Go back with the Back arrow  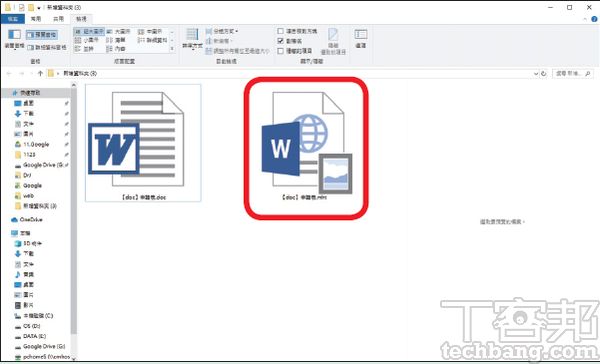point(9,73)
